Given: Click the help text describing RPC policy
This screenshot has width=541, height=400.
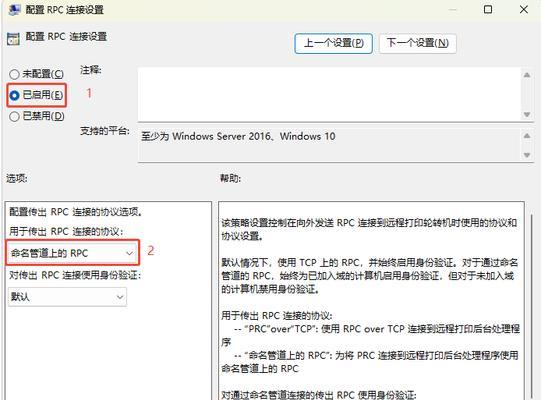Looking at the screenshot, I should tap(369, 229).
